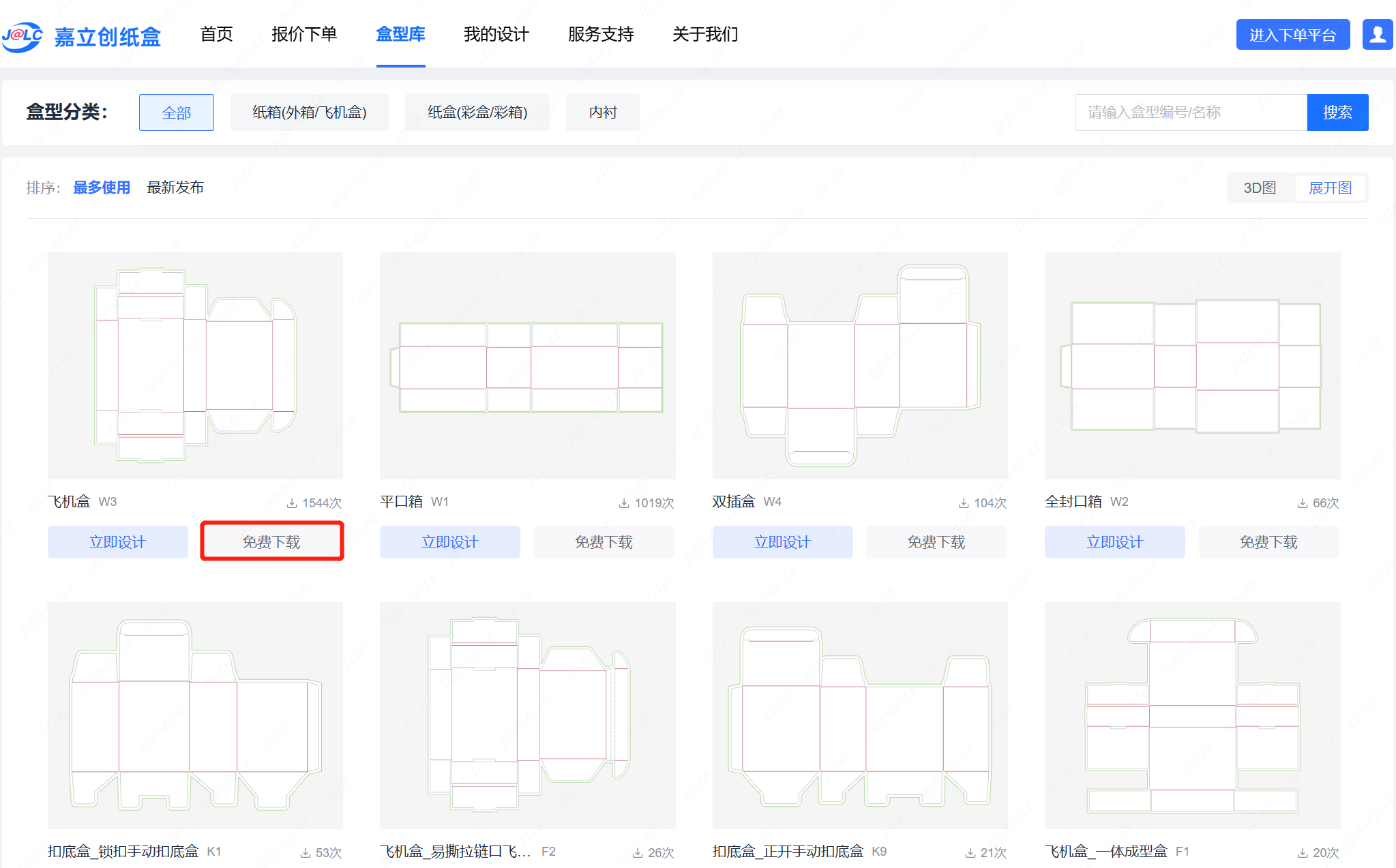Open the 双插盒 W4 dieline thumbnail

(x=860, y=365)
